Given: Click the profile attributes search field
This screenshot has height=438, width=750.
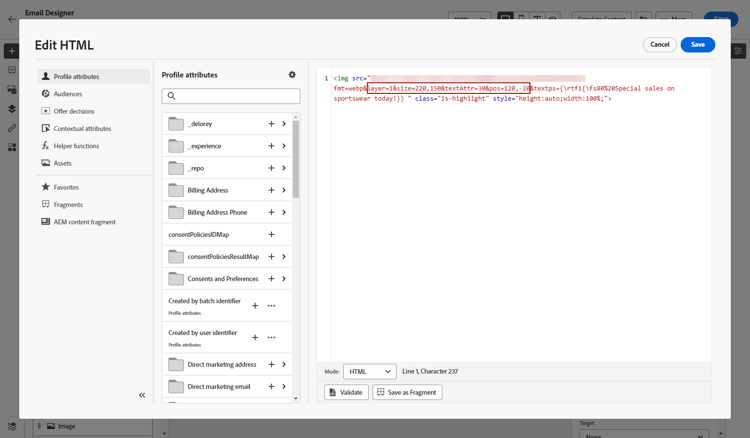Looking at the screenshot, I should (x=231, y=96).
